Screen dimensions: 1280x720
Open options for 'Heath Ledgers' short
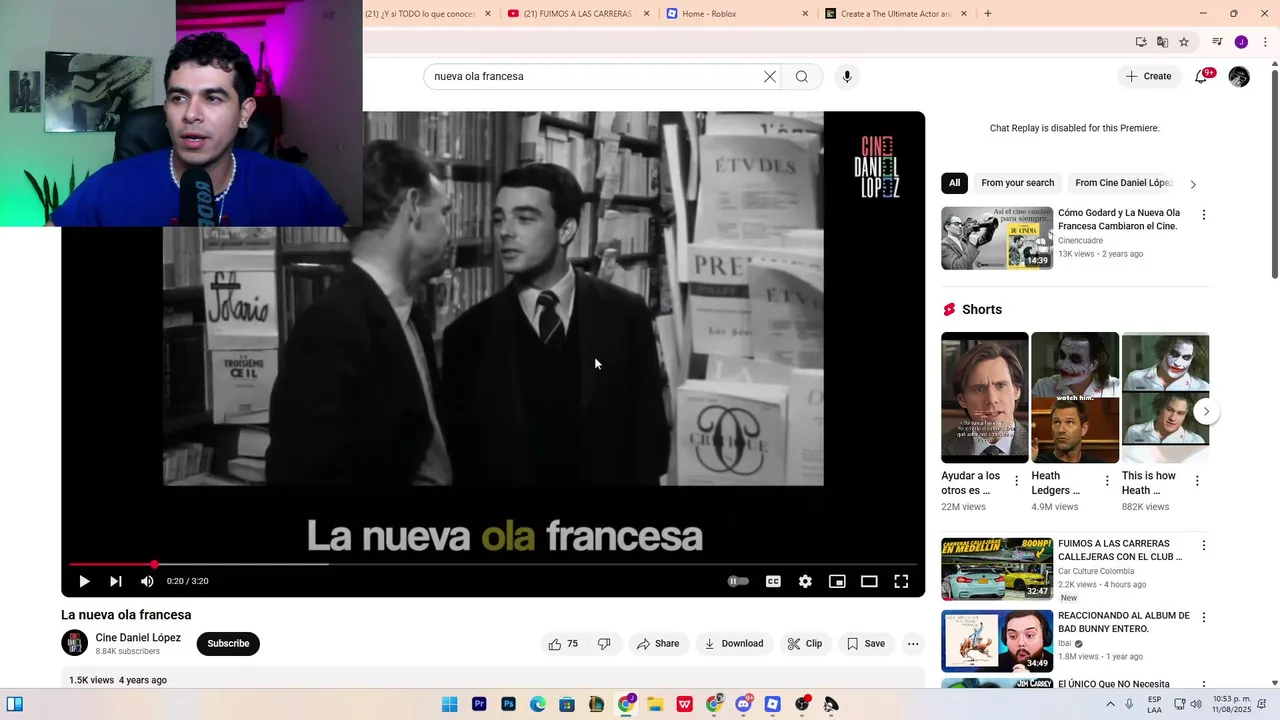1107,481
